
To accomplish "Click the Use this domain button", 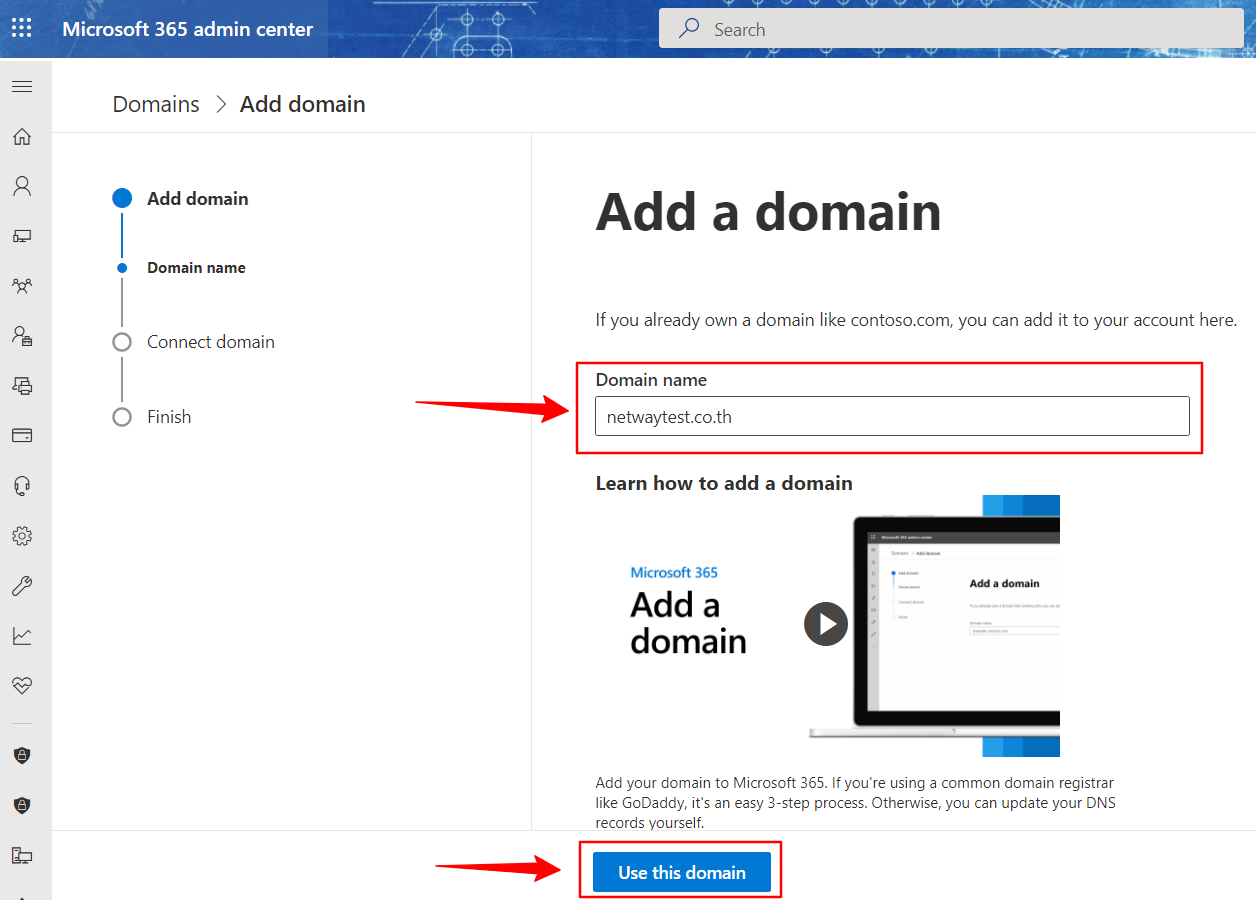I will [682, 873].
